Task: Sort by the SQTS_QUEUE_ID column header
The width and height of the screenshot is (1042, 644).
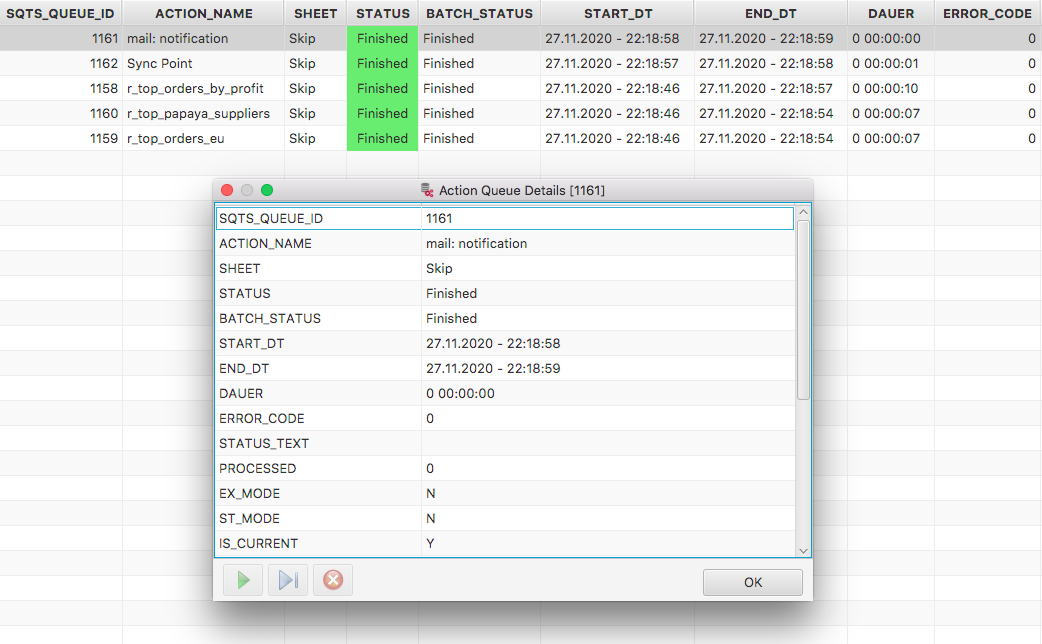Action: click(x=60, y=13)
